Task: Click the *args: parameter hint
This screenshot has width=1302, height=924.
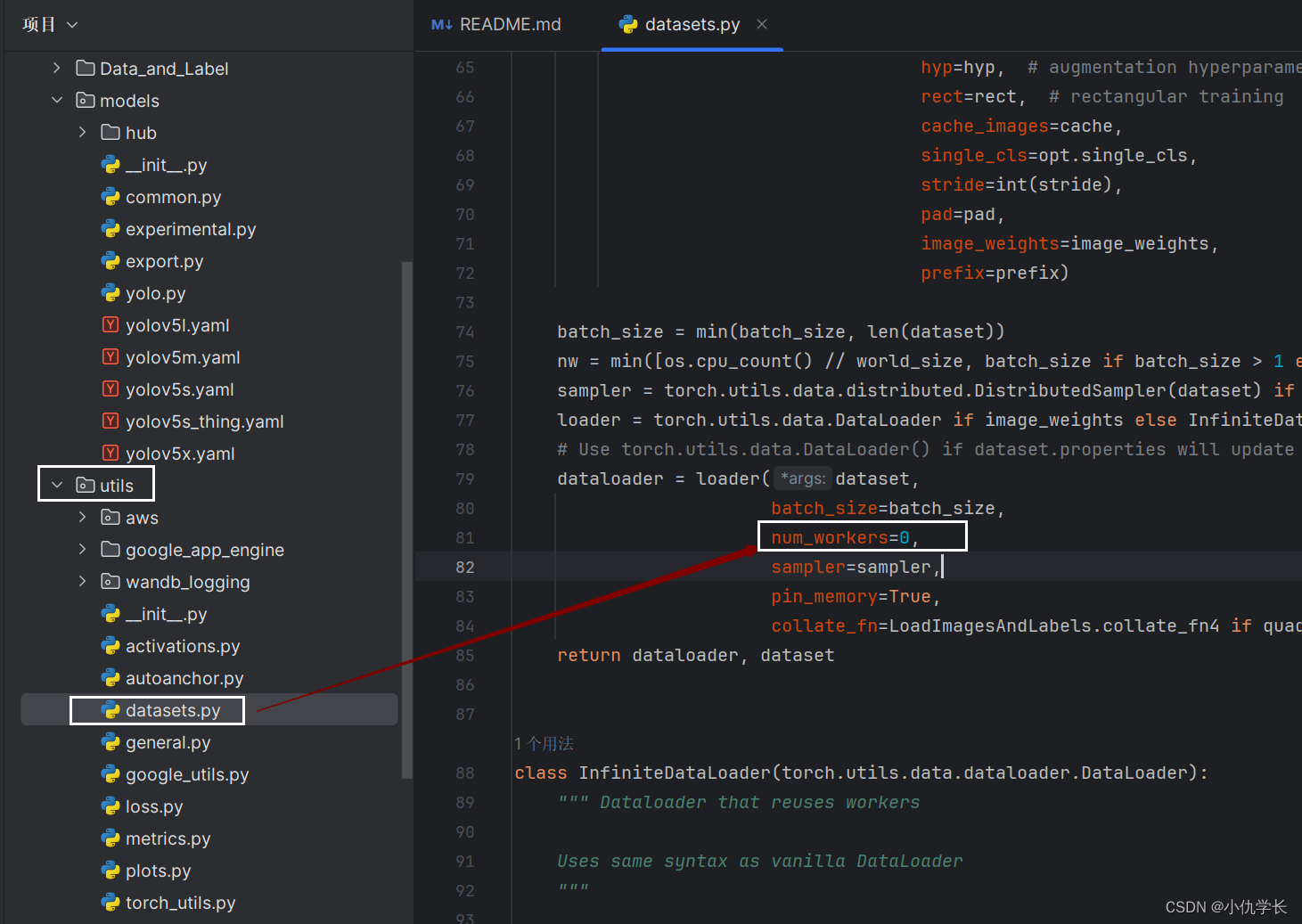Action: tap(803, 478)
